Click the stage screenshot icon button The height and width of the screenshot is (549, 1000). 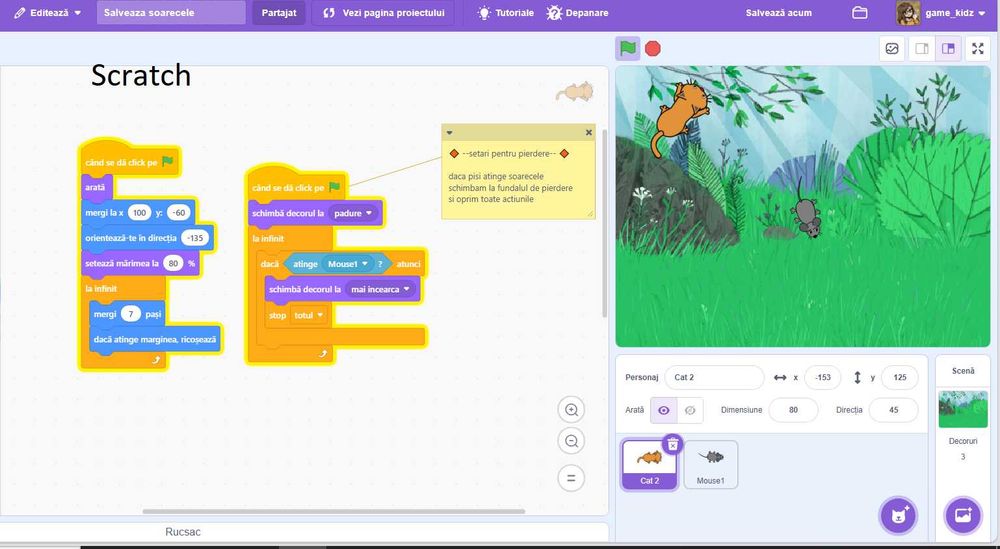point(892,48)
